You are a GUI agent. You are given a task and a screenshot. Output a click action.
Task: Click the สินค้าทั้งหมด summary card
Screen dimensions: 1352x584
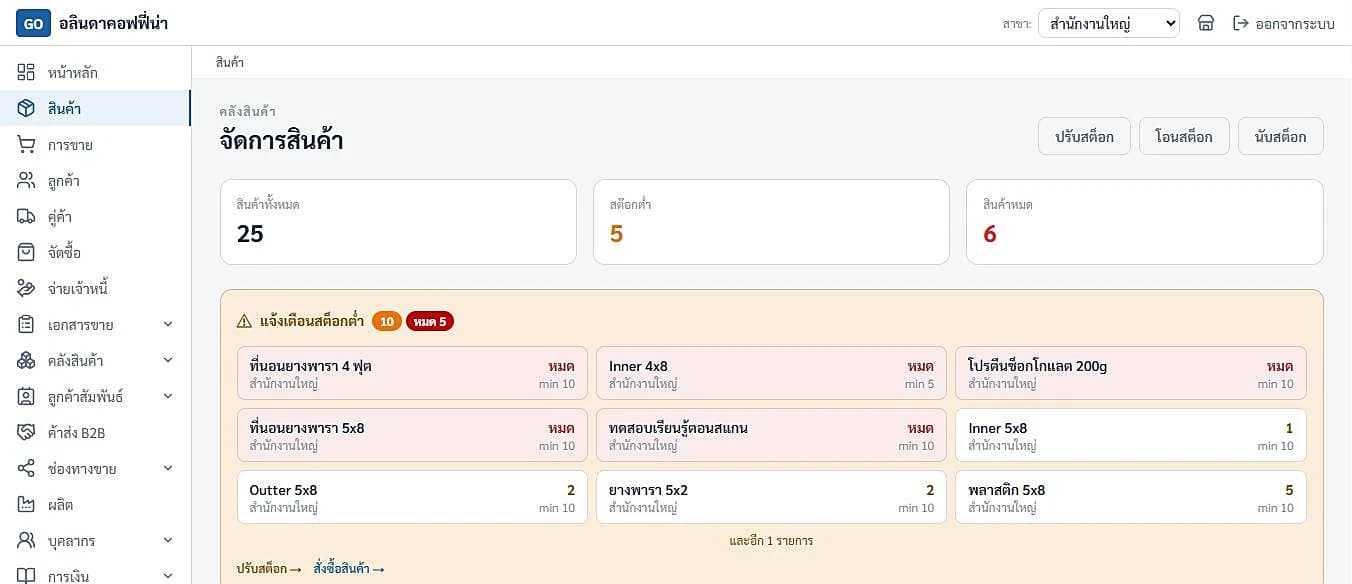point(398,222)
